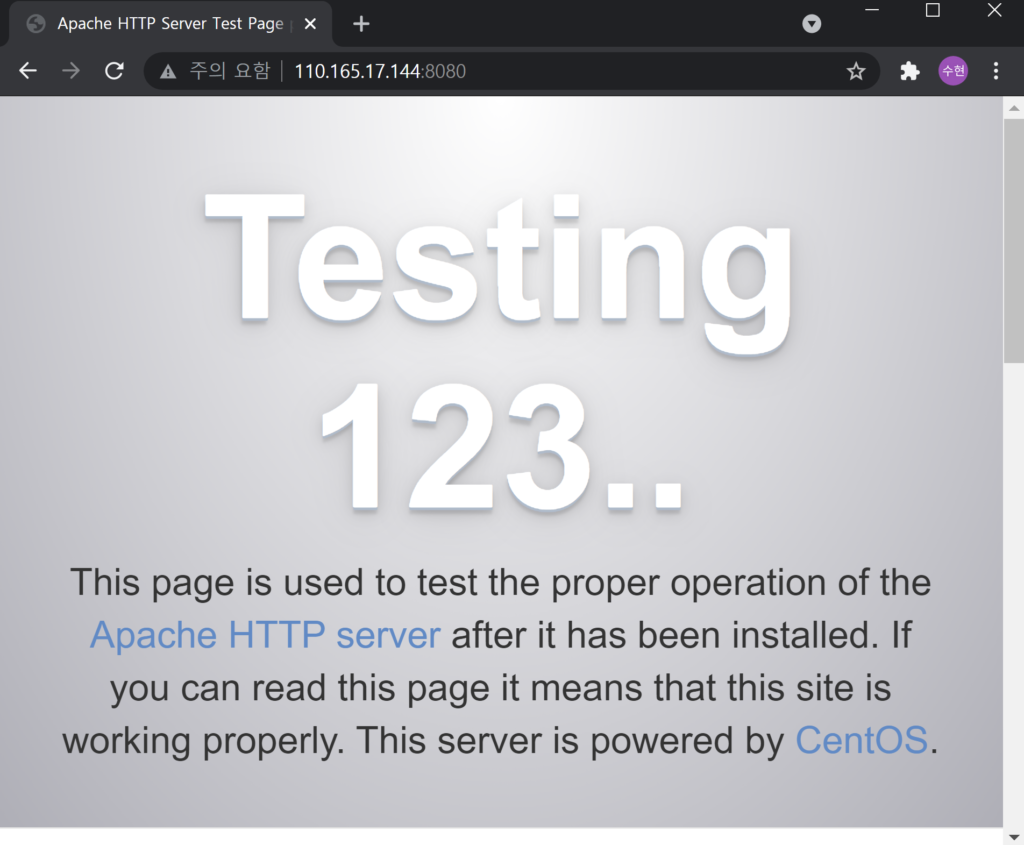
Task: Bookmark this page with the star icon
Action: click(x=856, y=71)
